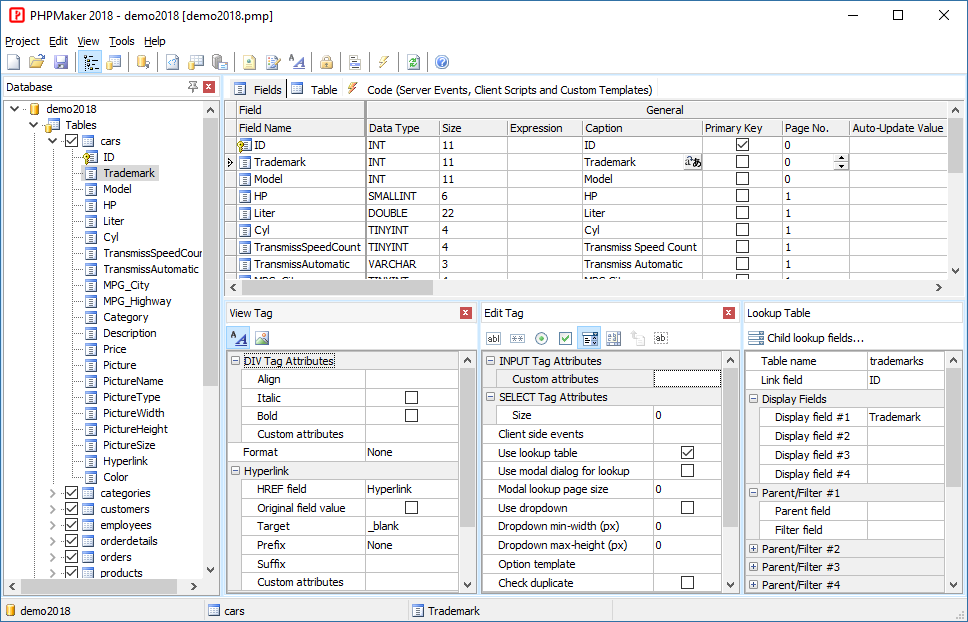968x622 pixels.
Task: Open the Tools menu
Action: (x=122, y=41)
